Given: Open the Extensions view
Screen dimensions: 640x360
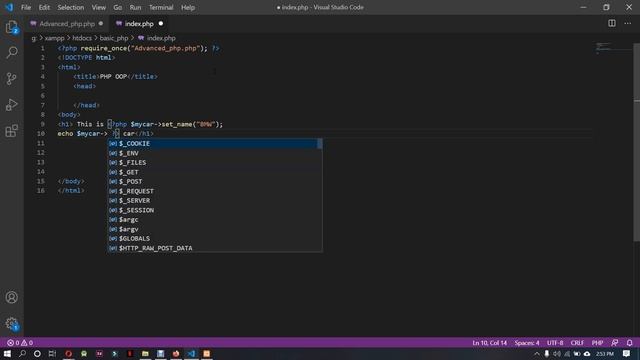Looking at the screenshot, I should click(x=12, y=131).
